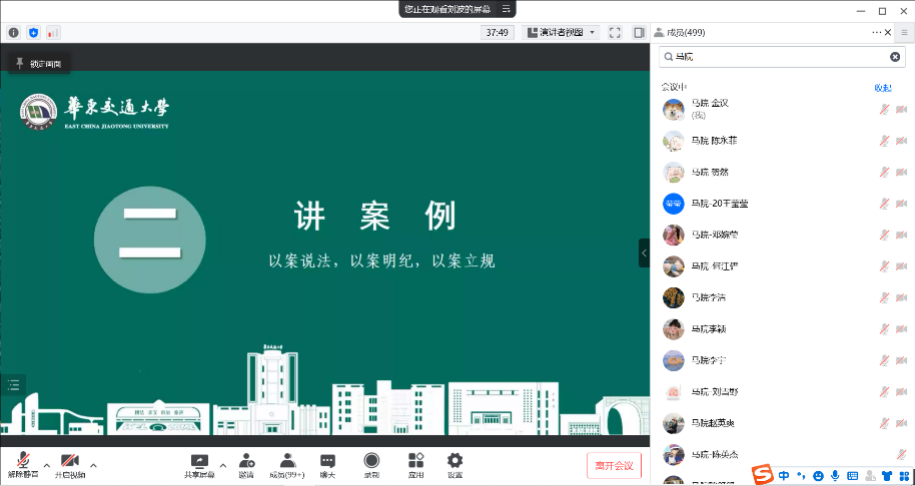Toggle the lock toolbar pin
The image size is (915, 486).
click(x=19, y=63)
